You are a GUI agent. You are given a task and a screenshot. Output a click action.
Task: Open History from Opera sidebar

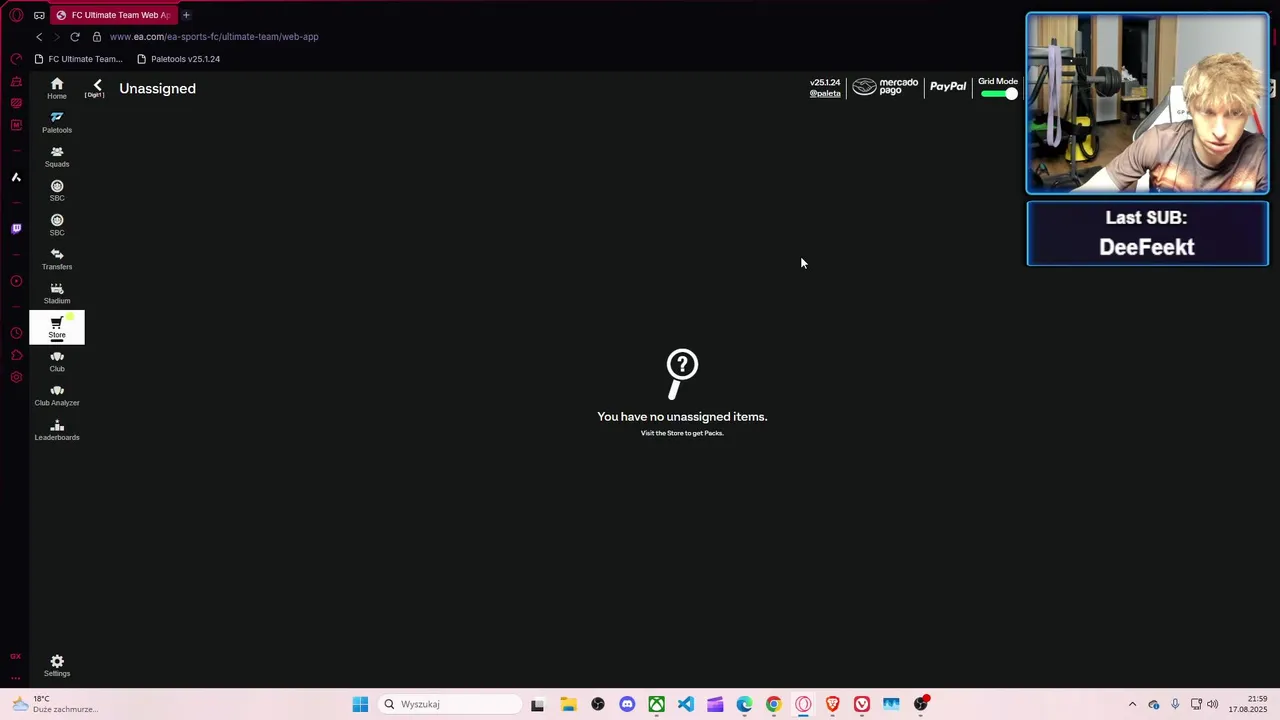point(16,333)
